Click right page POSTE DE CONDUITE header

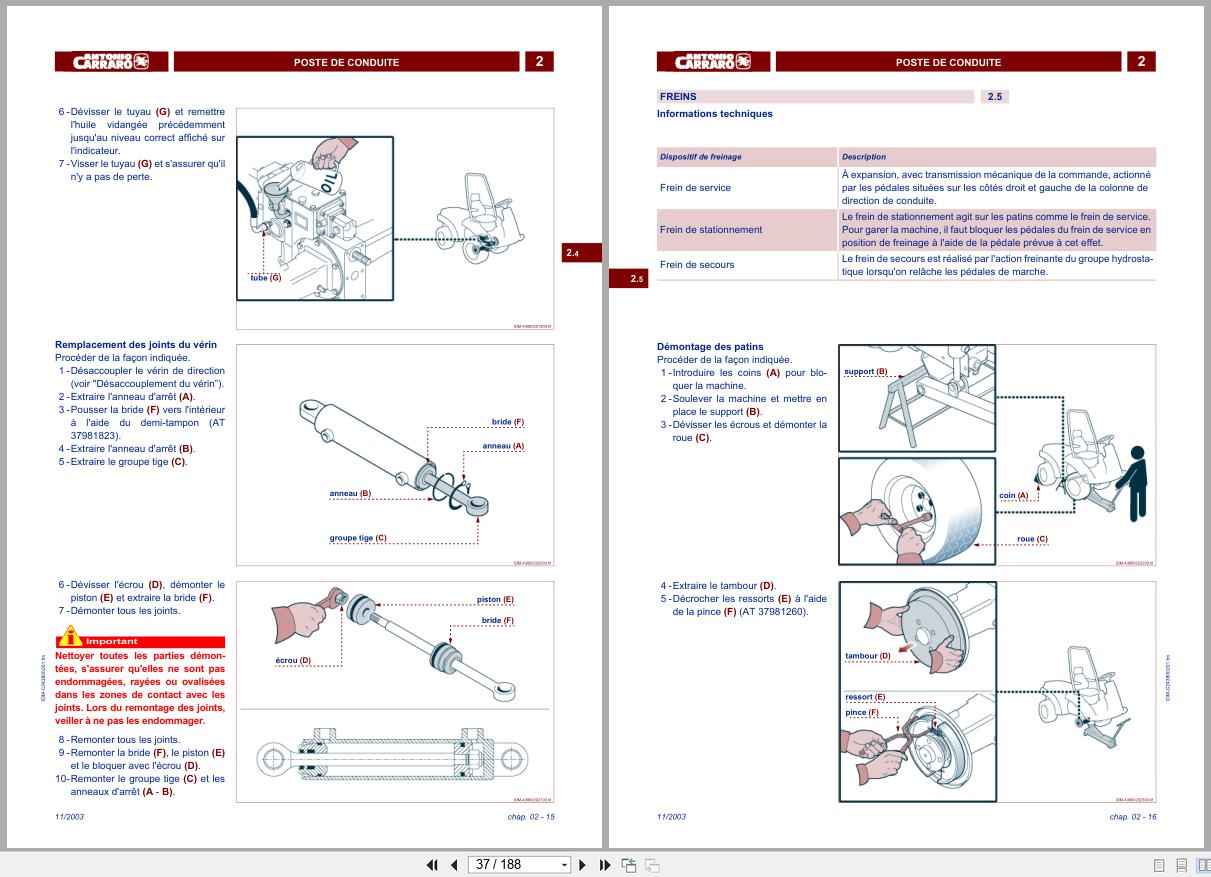tap(948, 62)
